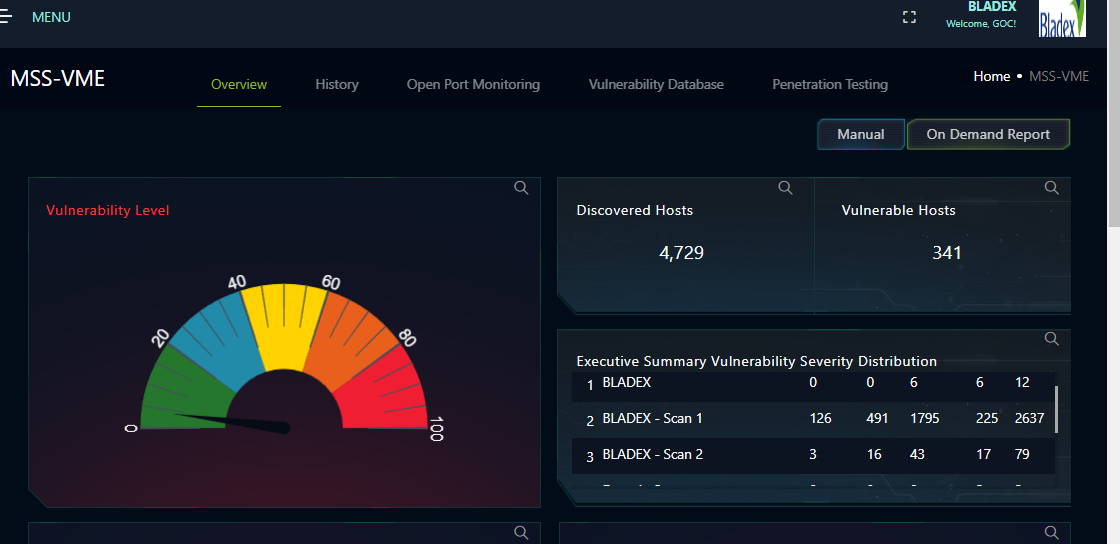Viewport: 1120px width, 544px height.
Task: Click the Vulnerable Hosts label
Action: (x=898, y=211)
